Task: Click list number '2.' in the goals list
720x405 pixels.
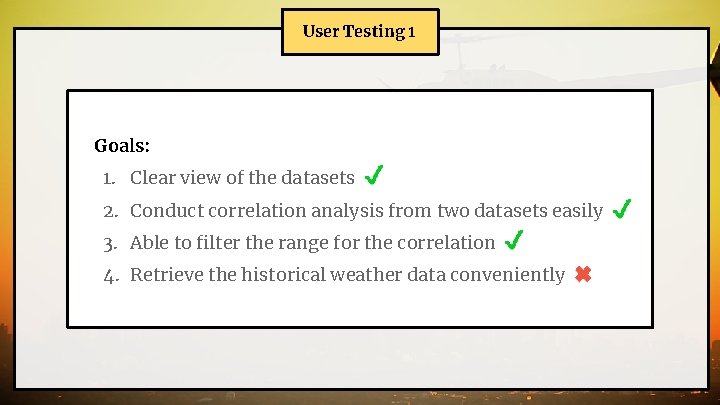Action: coord(111,211)
